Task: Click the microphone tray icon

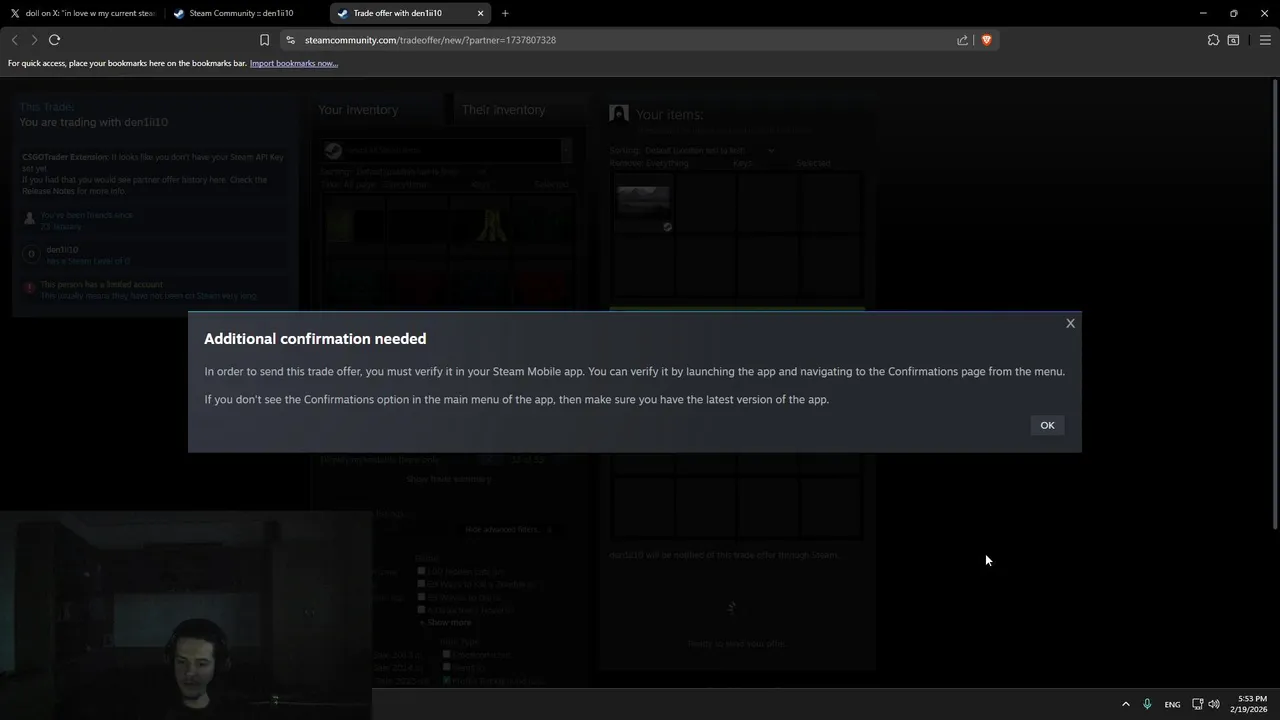Action: (1147, 704)
